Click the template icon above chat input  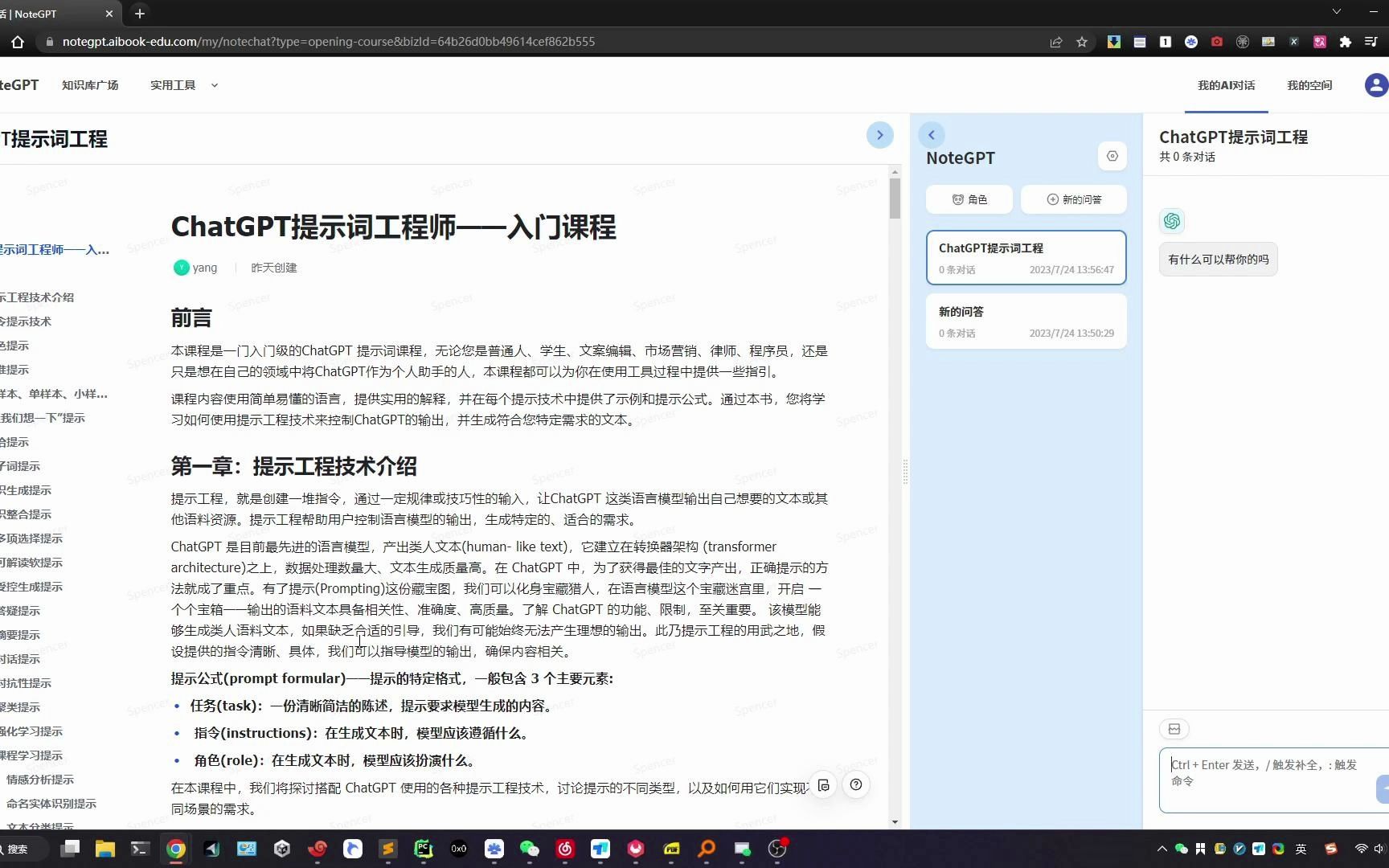coord(1174,729)
